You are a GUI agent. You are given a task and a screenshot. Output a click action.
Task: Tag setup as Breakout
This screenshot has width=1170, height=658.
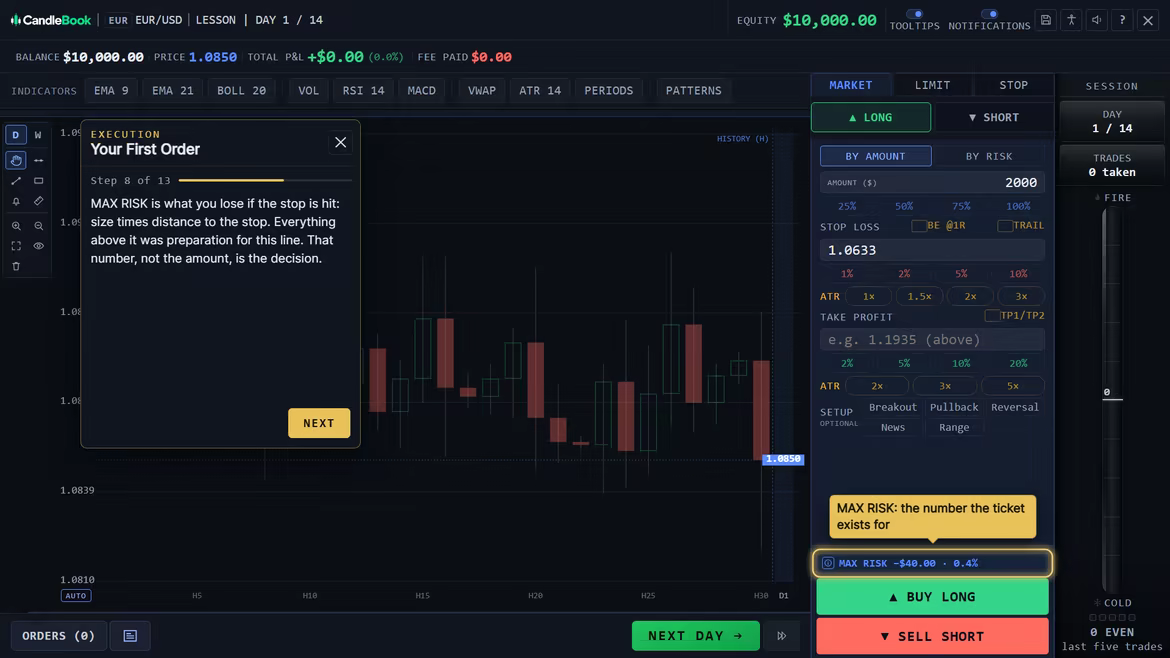pyautogui.click(x=892, y=407)
